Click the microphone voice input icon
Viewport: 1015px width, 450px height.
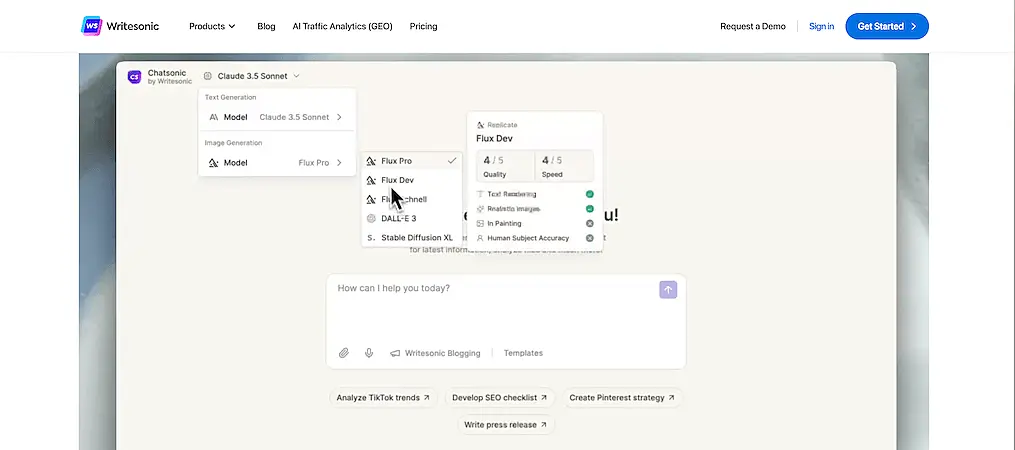369,353
